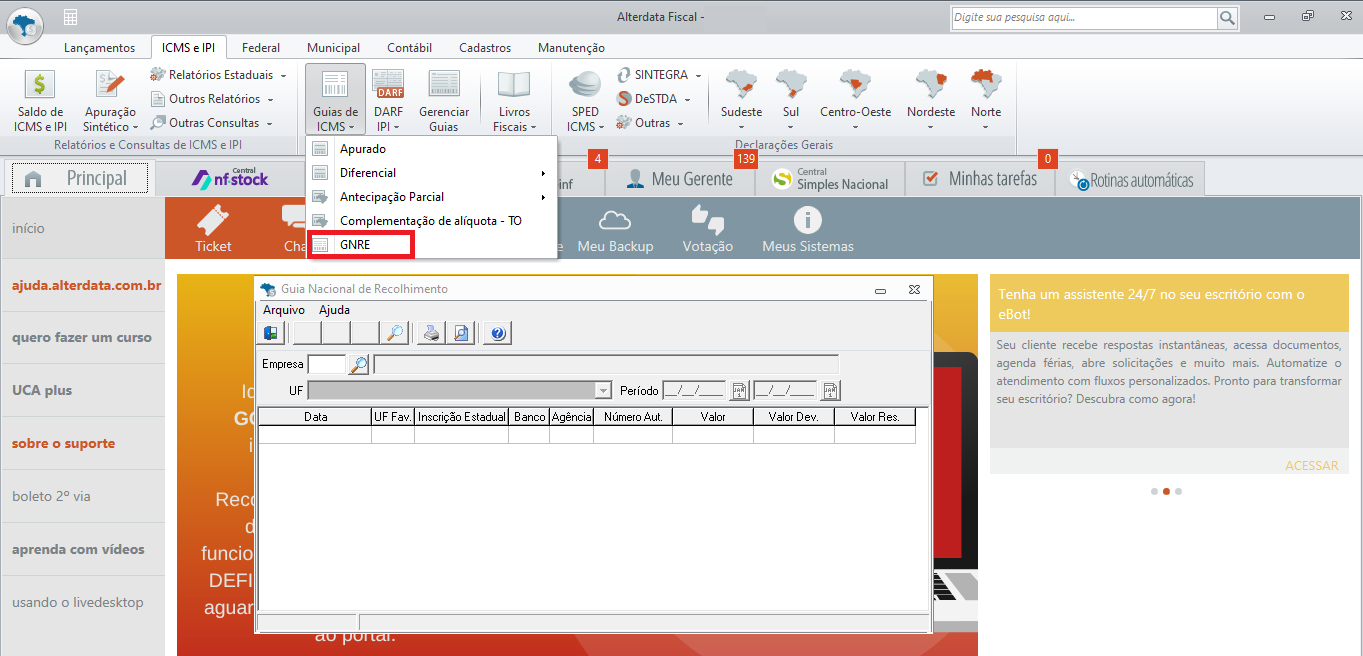1363x656 pixels.
Task: Switch to the Contábil ribbon tab
Action: click(409, 47)
